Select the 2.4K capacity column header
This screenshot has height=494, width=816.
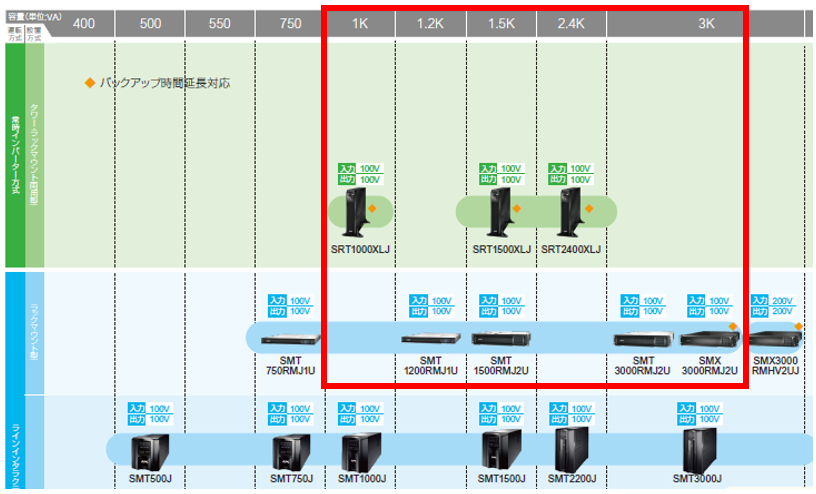pyautogui.click(x=571, y=23)
